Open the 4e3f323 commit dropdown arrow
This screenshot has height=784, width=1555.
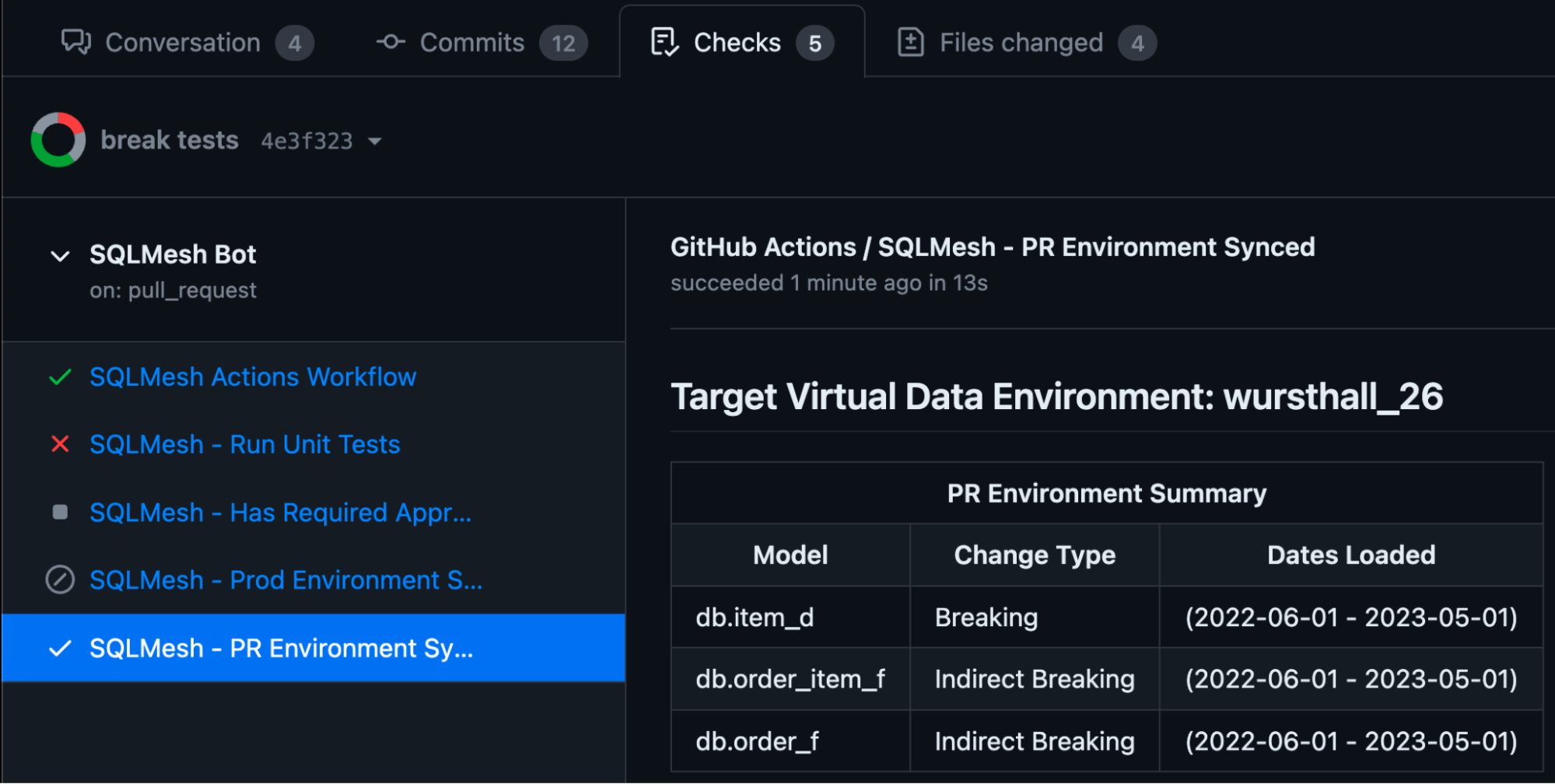375,142
